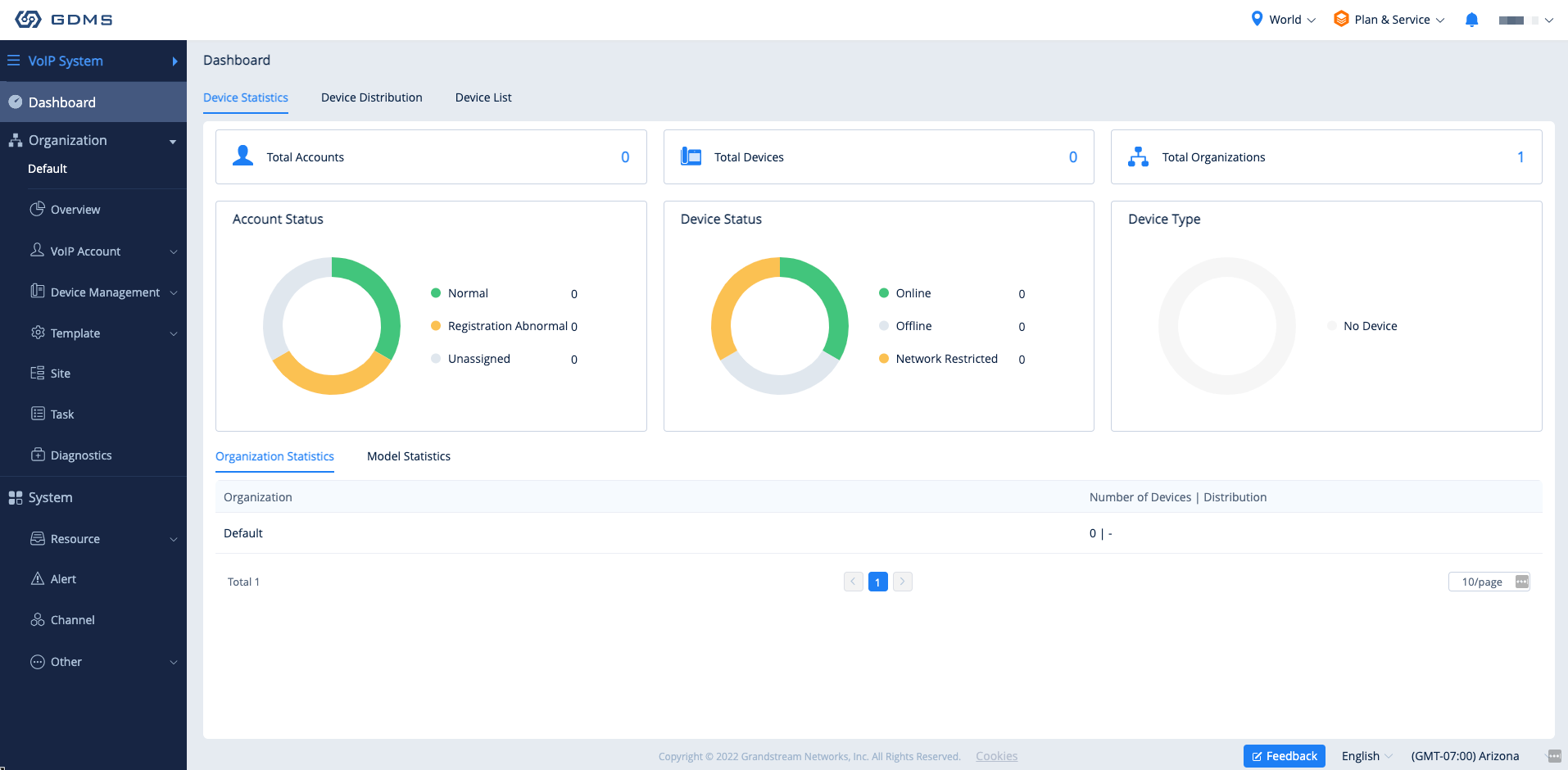Expand the Other submenu
Viewport: 1568px width, 770px height.
[x=173, y=662]
